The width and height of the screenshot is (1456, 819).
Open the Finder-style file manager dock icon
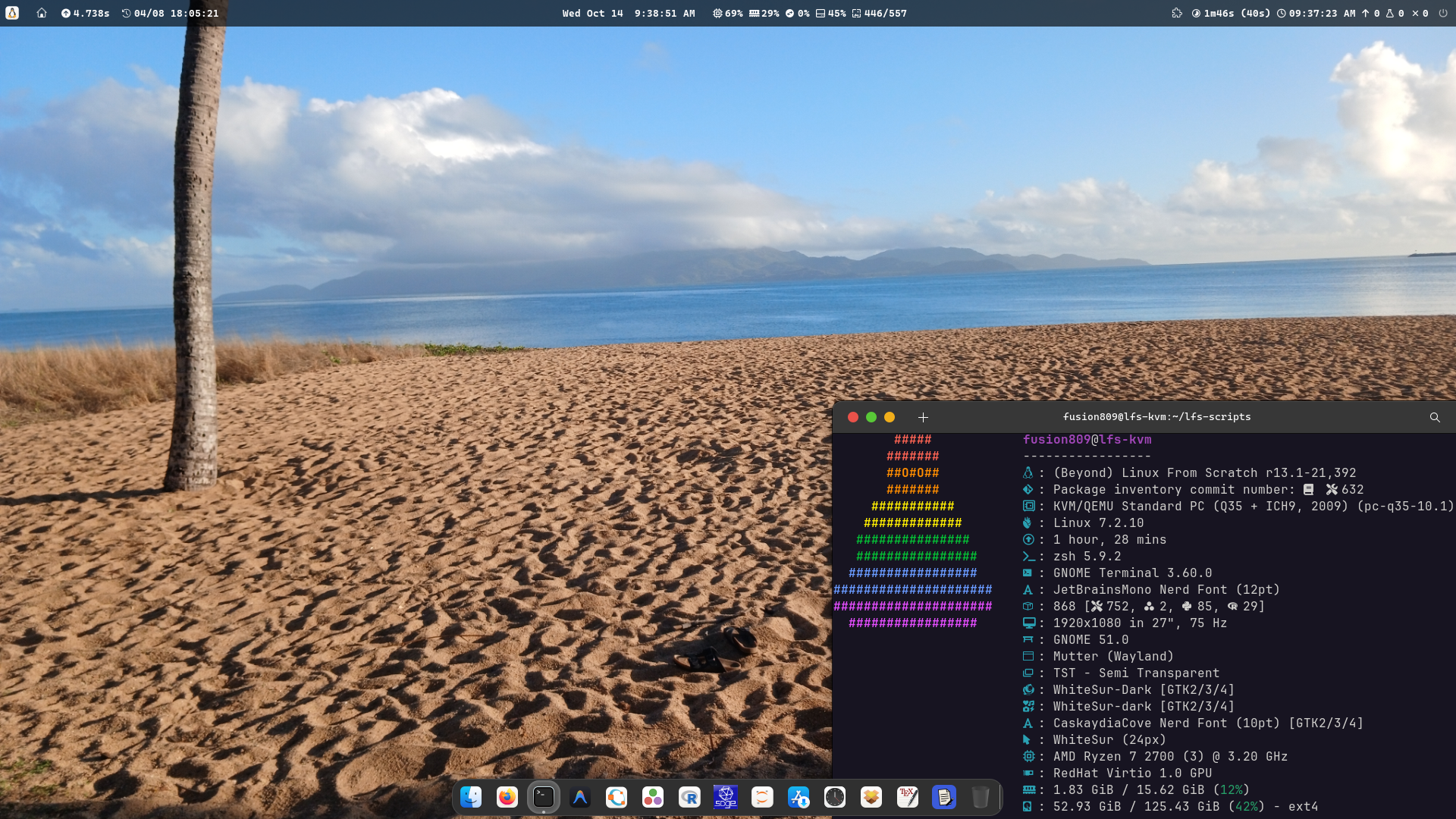click(x=471, y=797)
